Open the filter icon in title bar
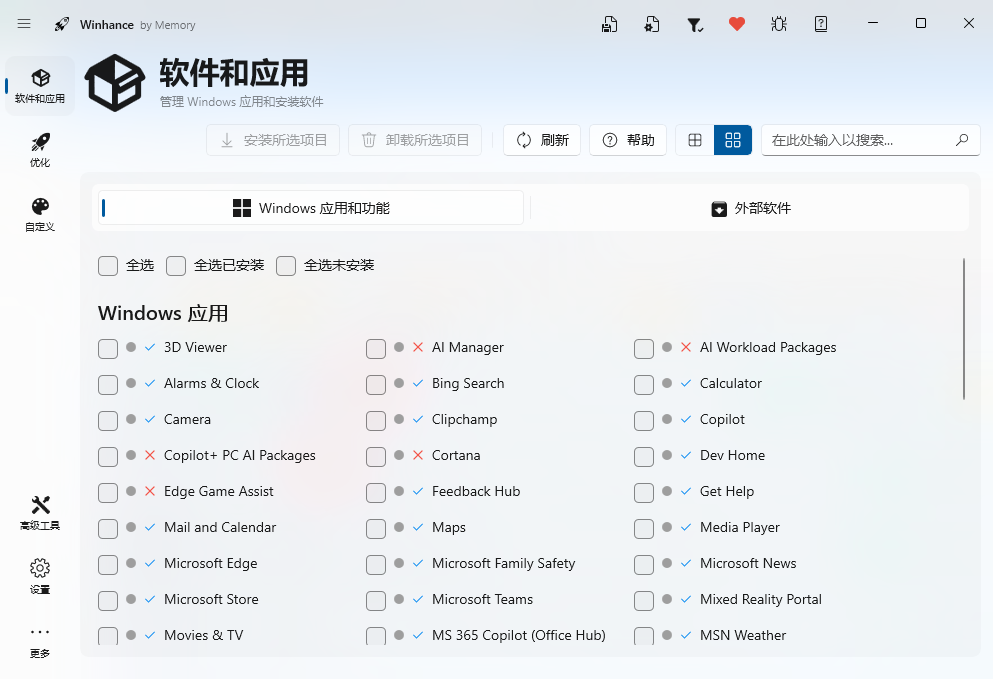 [x=695, y=24]
